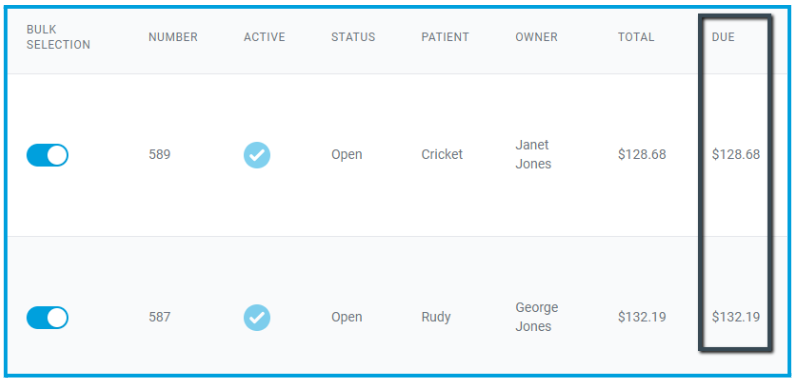Click the DUE column header

click(x=723, y=37)
